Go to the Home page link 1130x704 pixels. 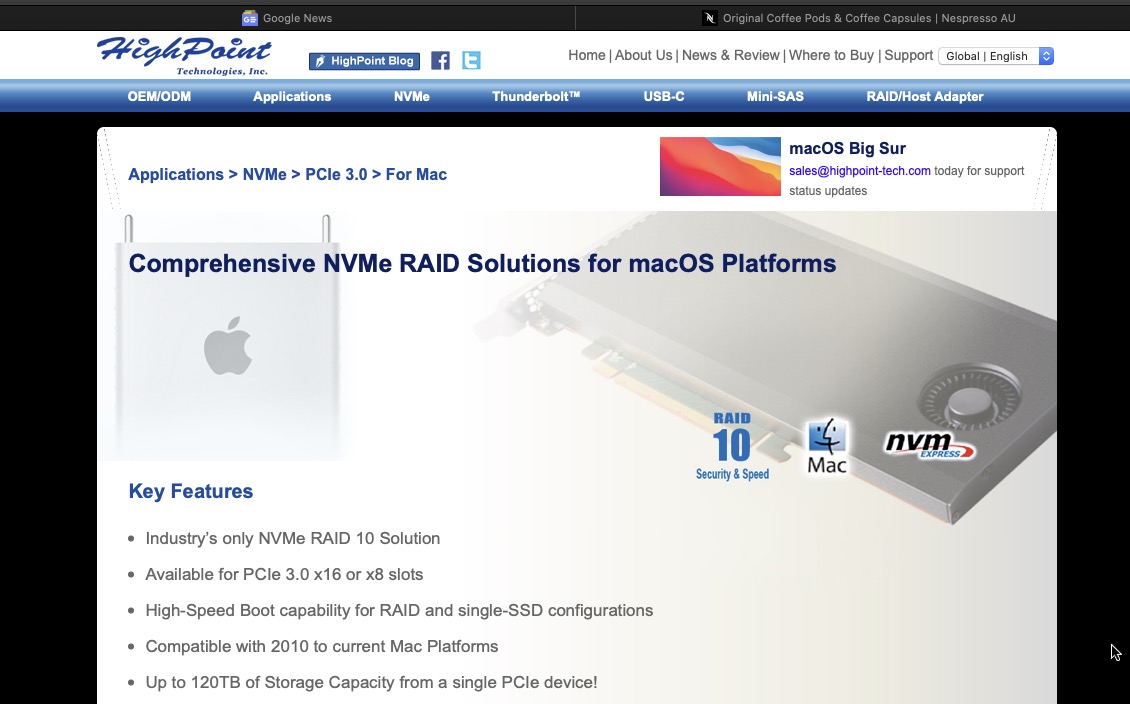[x=587, y=55]
